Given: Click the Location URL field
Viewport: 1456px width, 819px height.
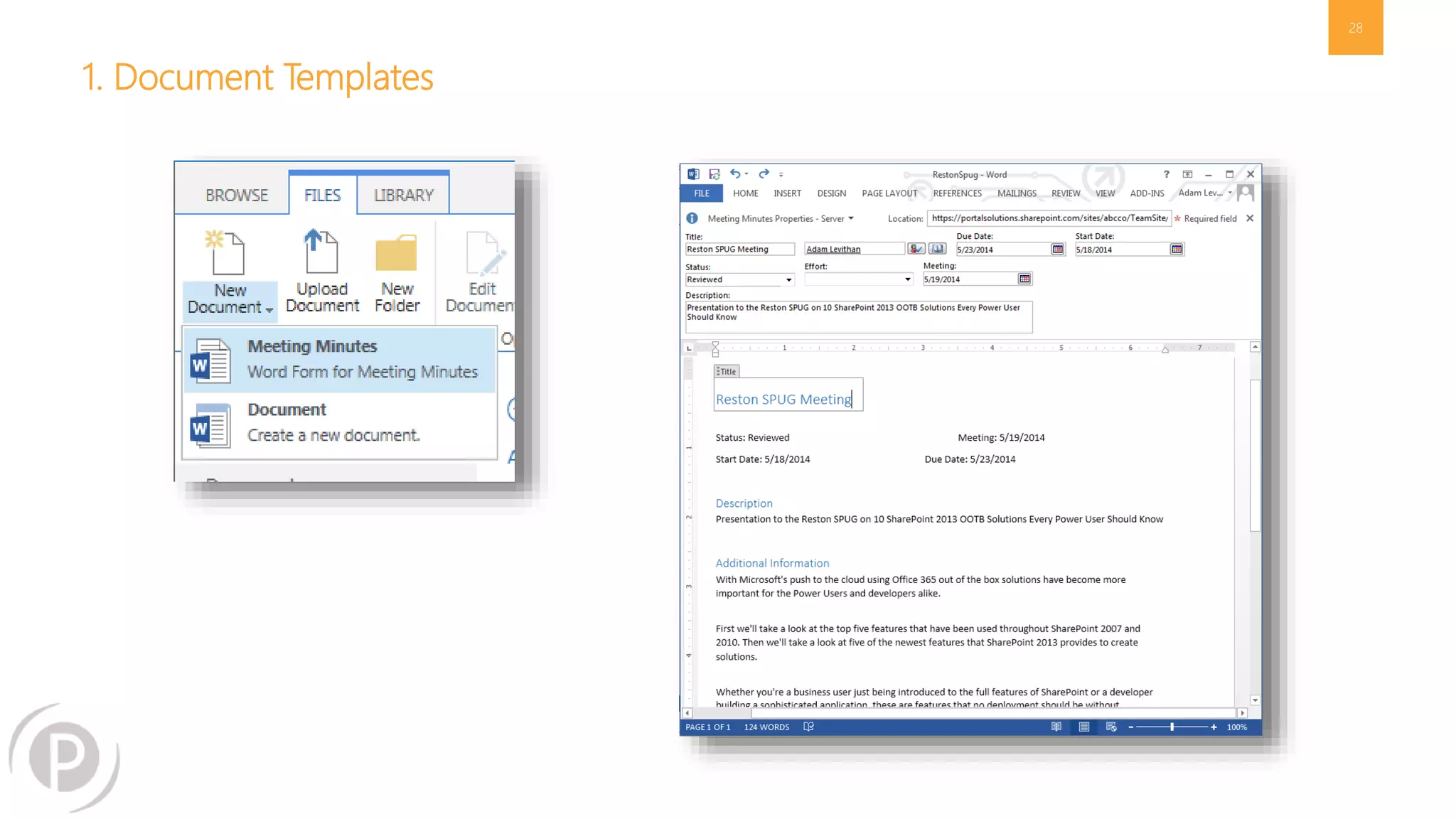Looking at the screenshot, I should point(1049,218).
